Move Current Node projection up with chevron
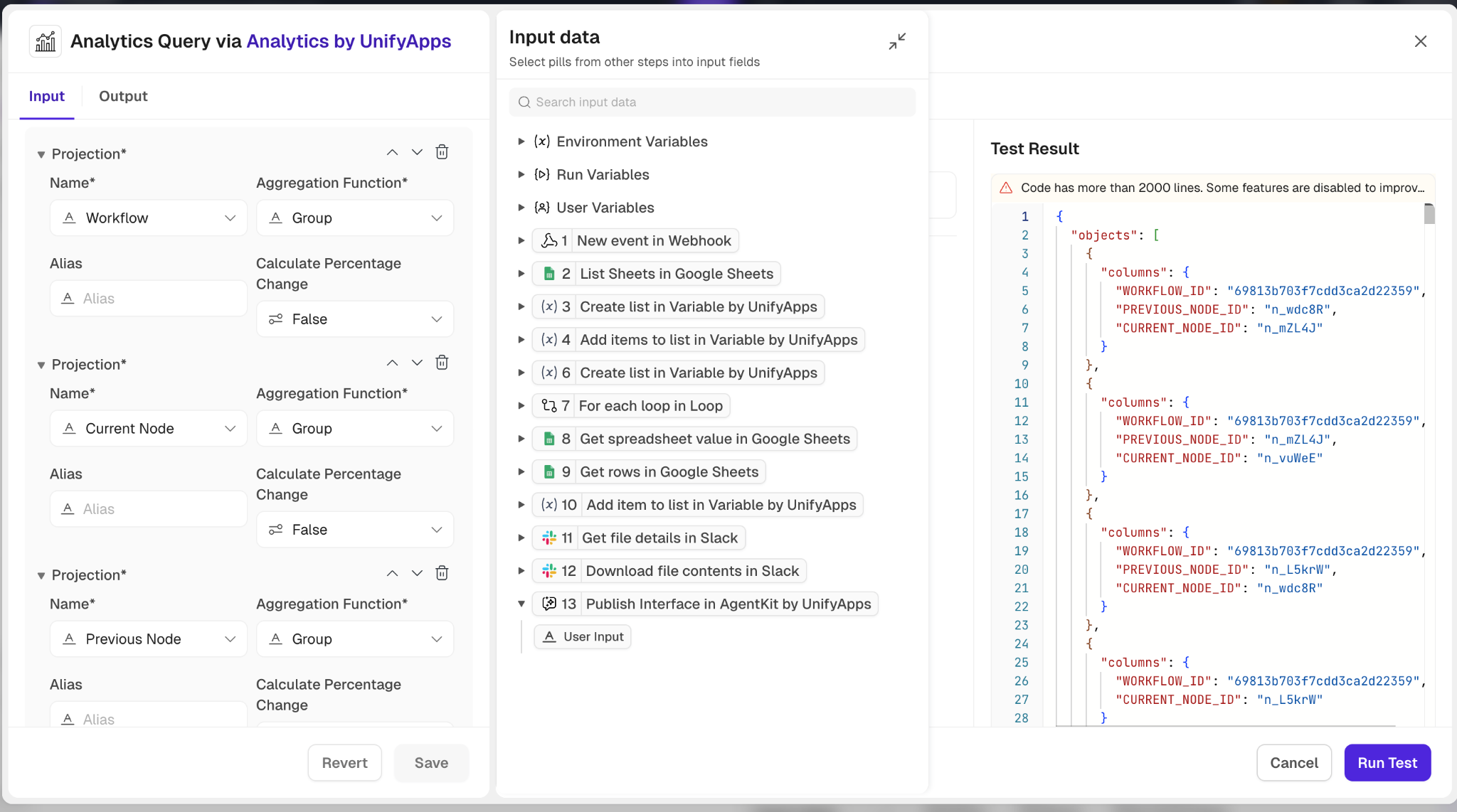1457x812 pixels. click(392, 363)
